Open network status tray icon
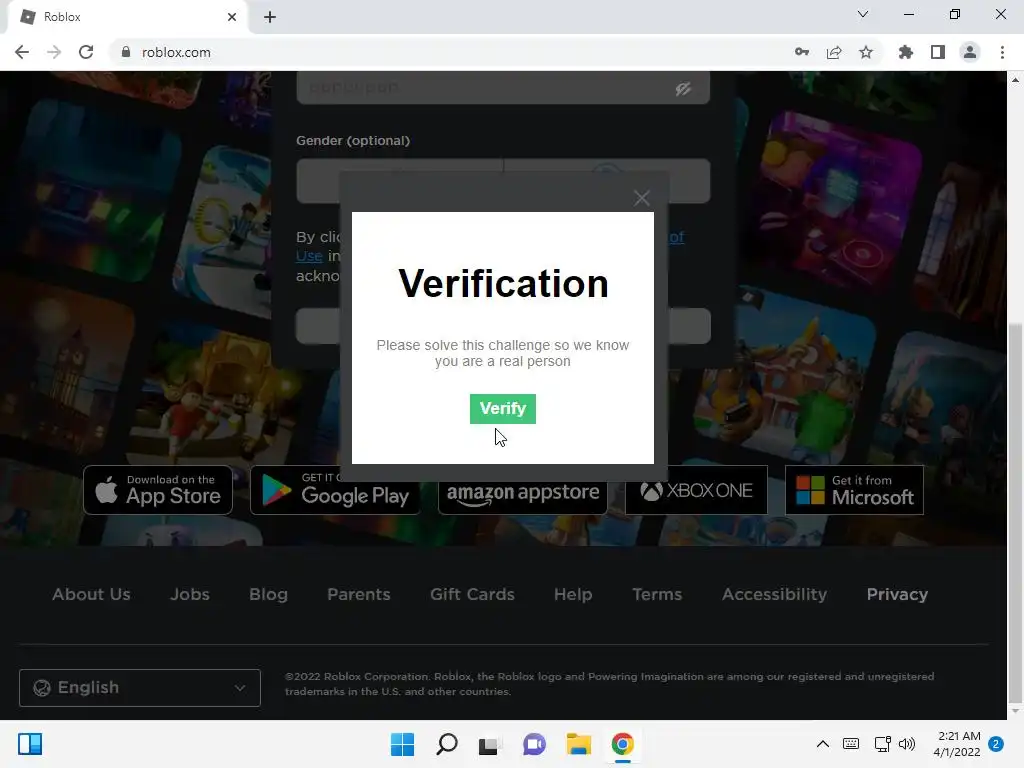 [x=882, y=744]
